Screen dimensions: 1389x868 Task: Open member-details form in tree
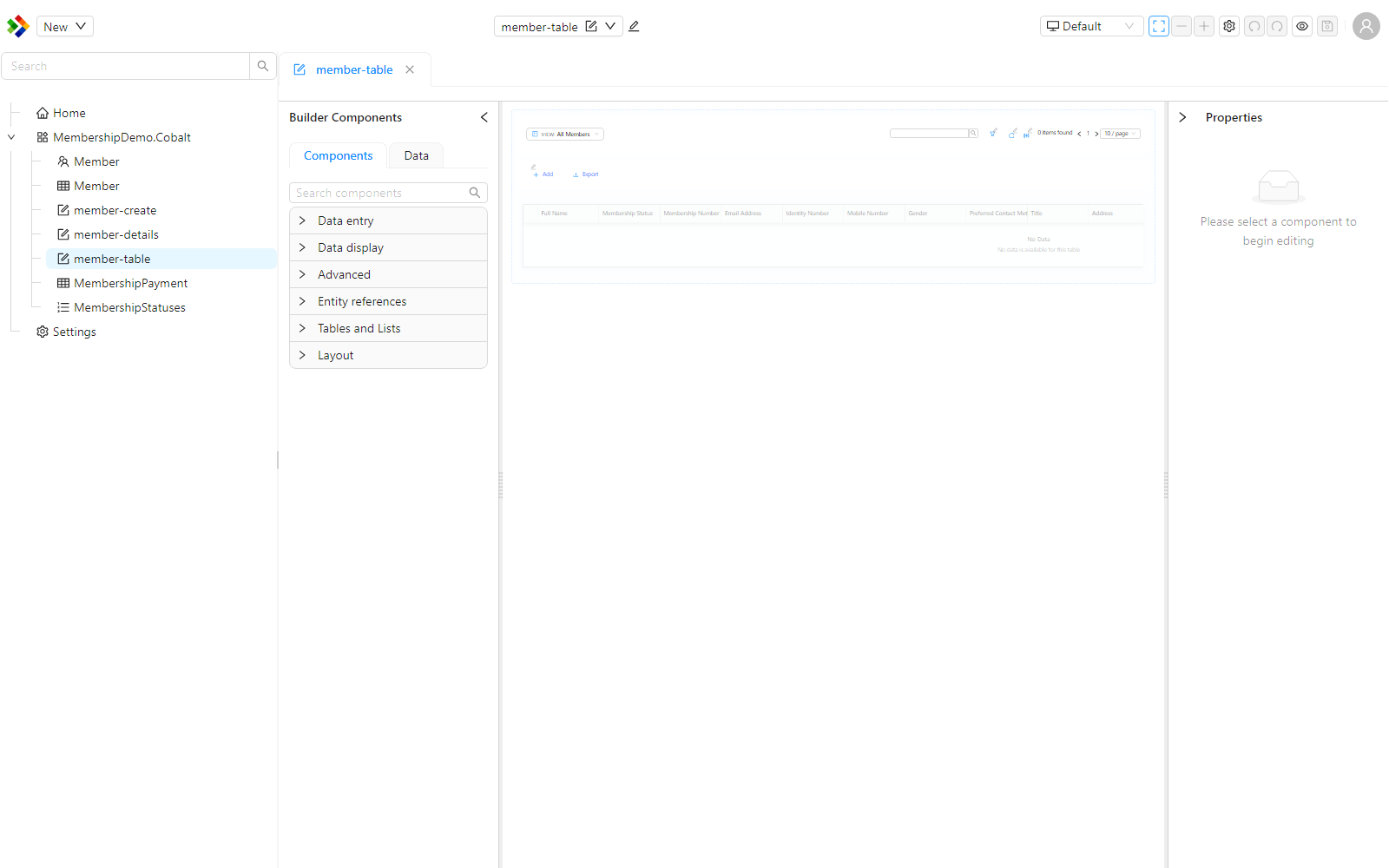pos(108,234)
